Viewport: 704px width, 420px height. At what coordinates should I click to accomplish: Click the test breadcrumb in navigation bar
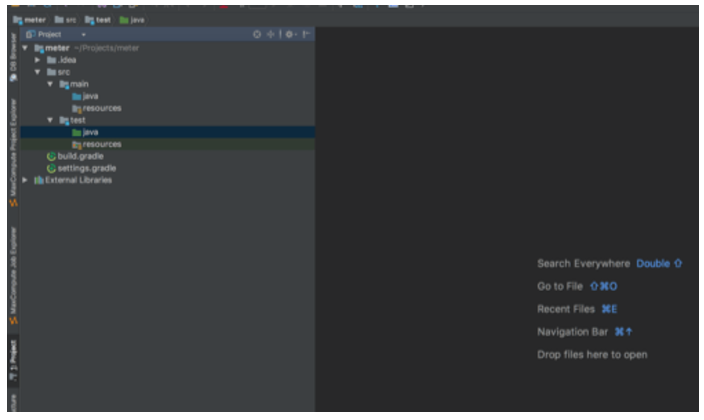point(98,20)
